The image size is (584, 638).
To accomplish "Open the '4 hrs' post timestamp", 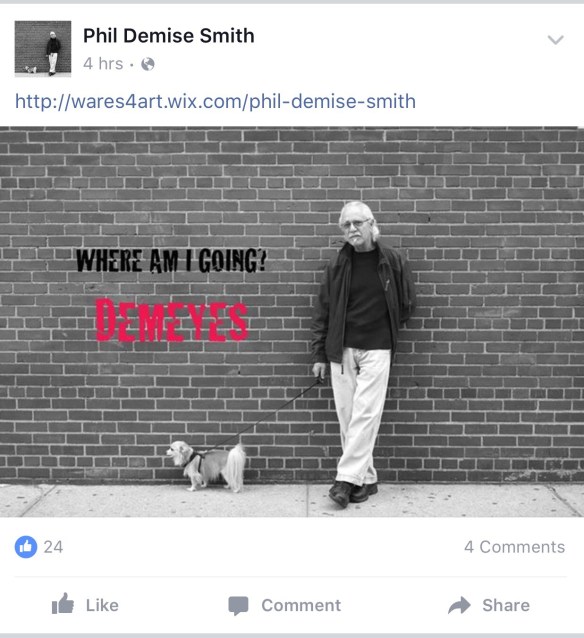I will (x=103, y=64).
